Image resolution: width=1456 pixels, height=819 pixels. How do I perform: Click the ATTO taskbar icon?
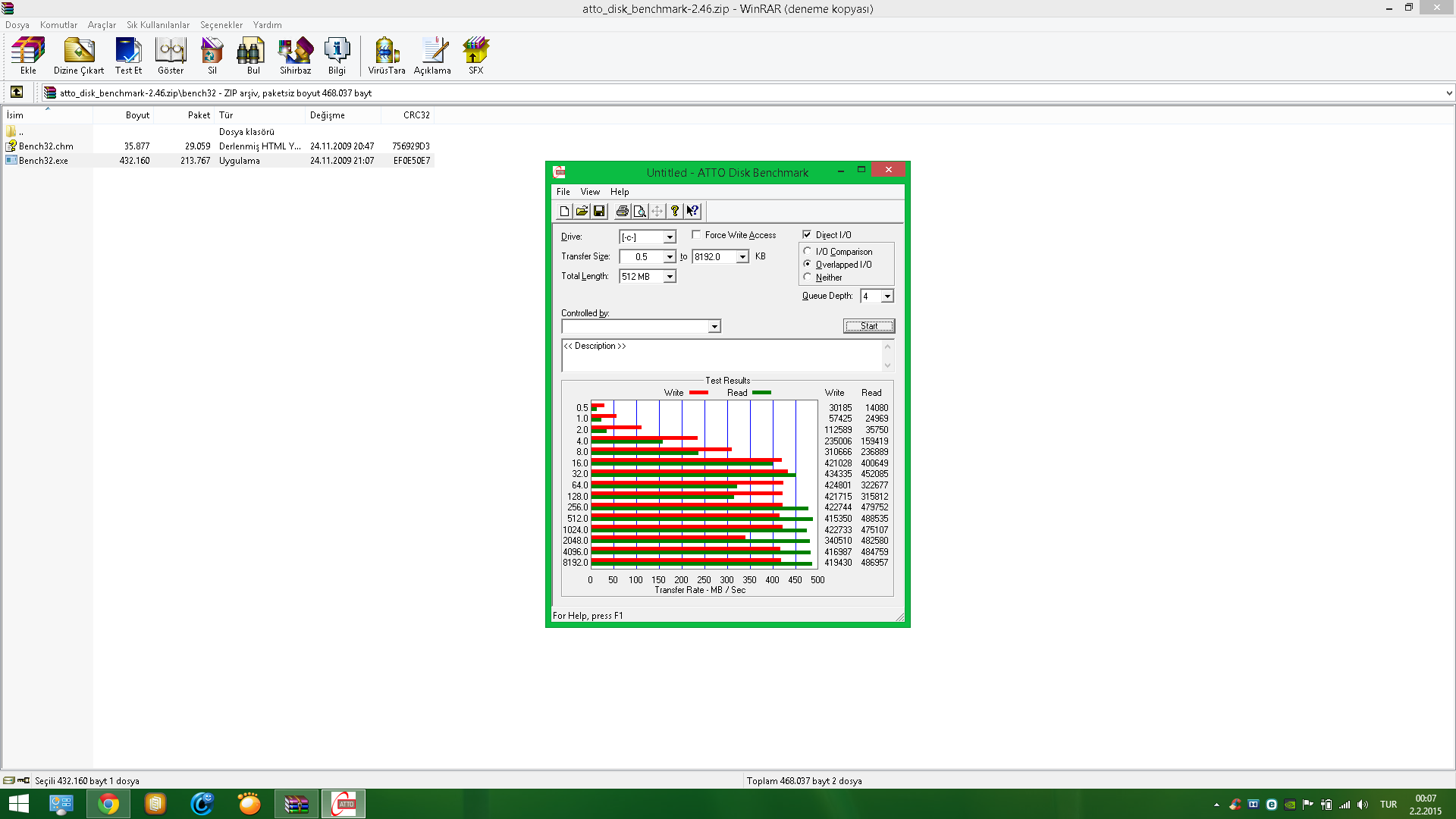point(344,804)
